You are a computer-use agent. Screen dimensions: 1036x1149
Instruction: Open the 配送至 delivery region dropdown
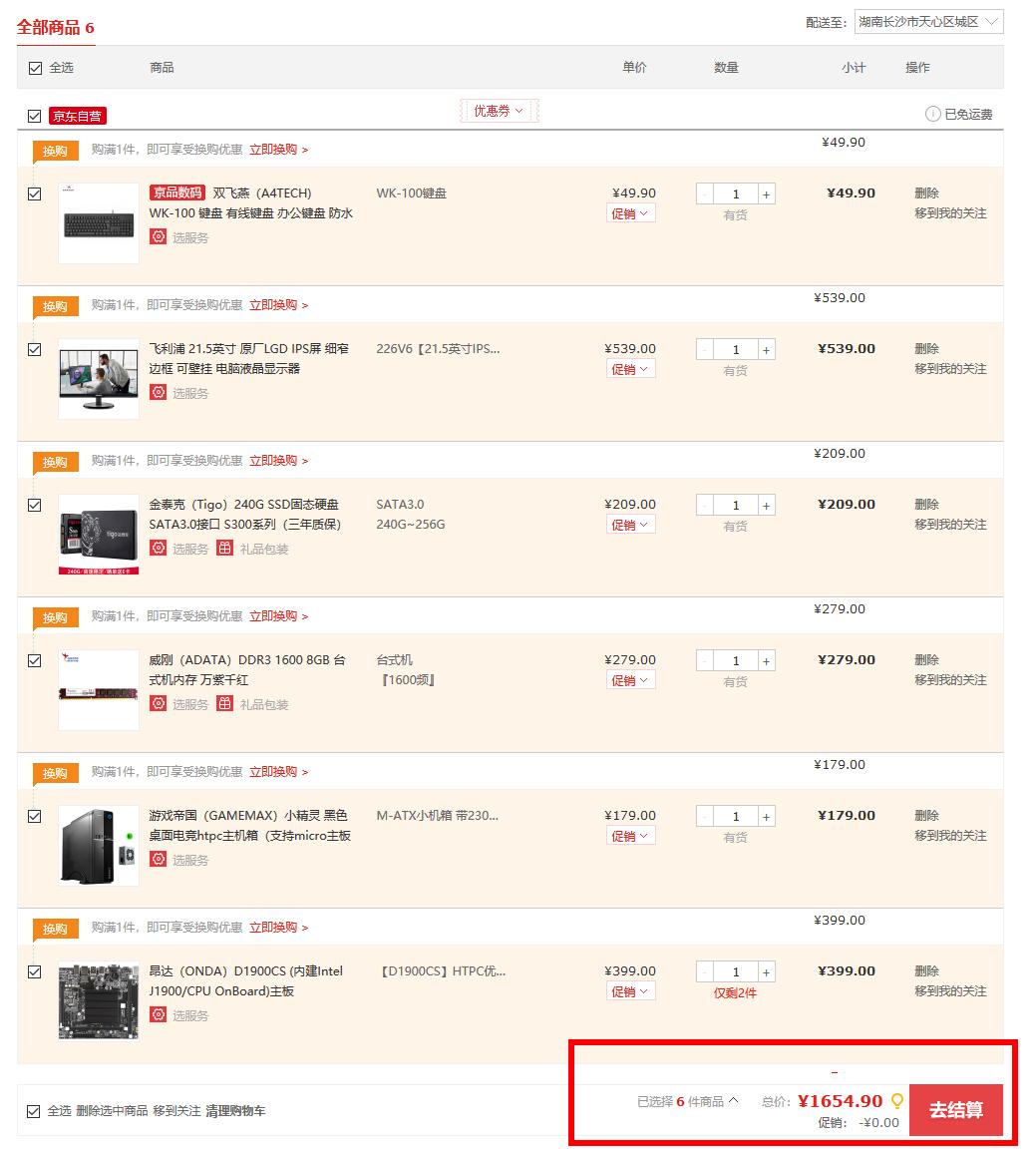[929, 21]
